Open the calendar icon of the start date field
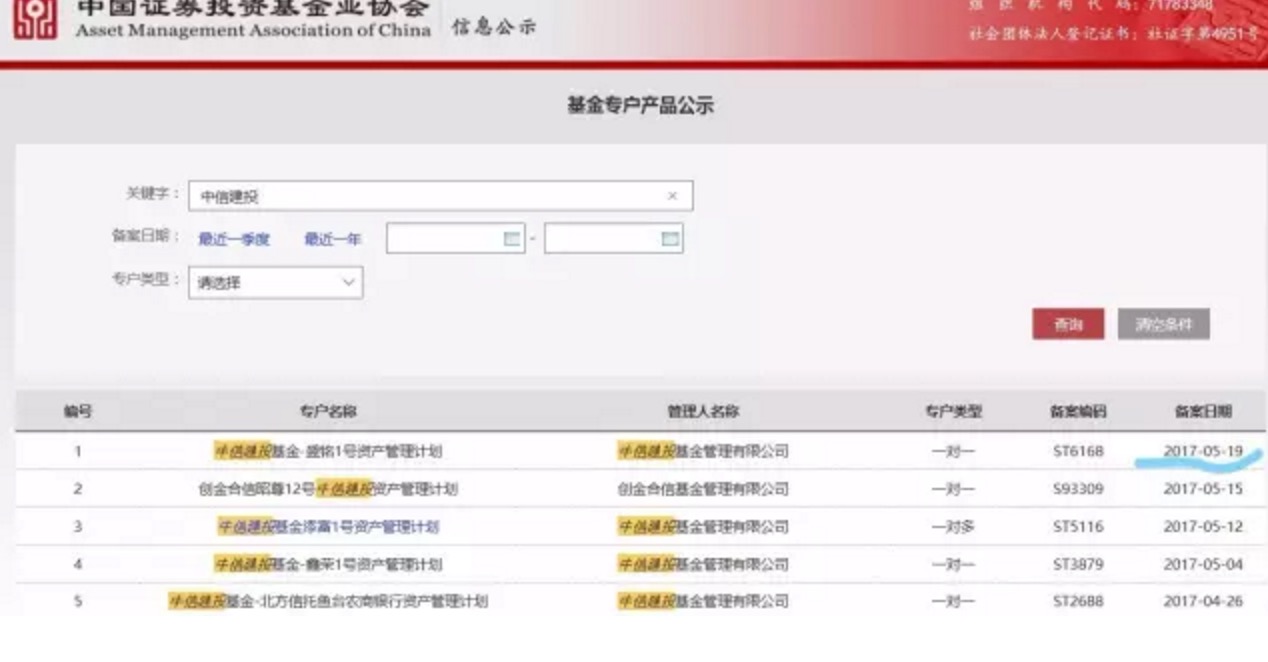1268x662 pixels. tap(512, 239)
